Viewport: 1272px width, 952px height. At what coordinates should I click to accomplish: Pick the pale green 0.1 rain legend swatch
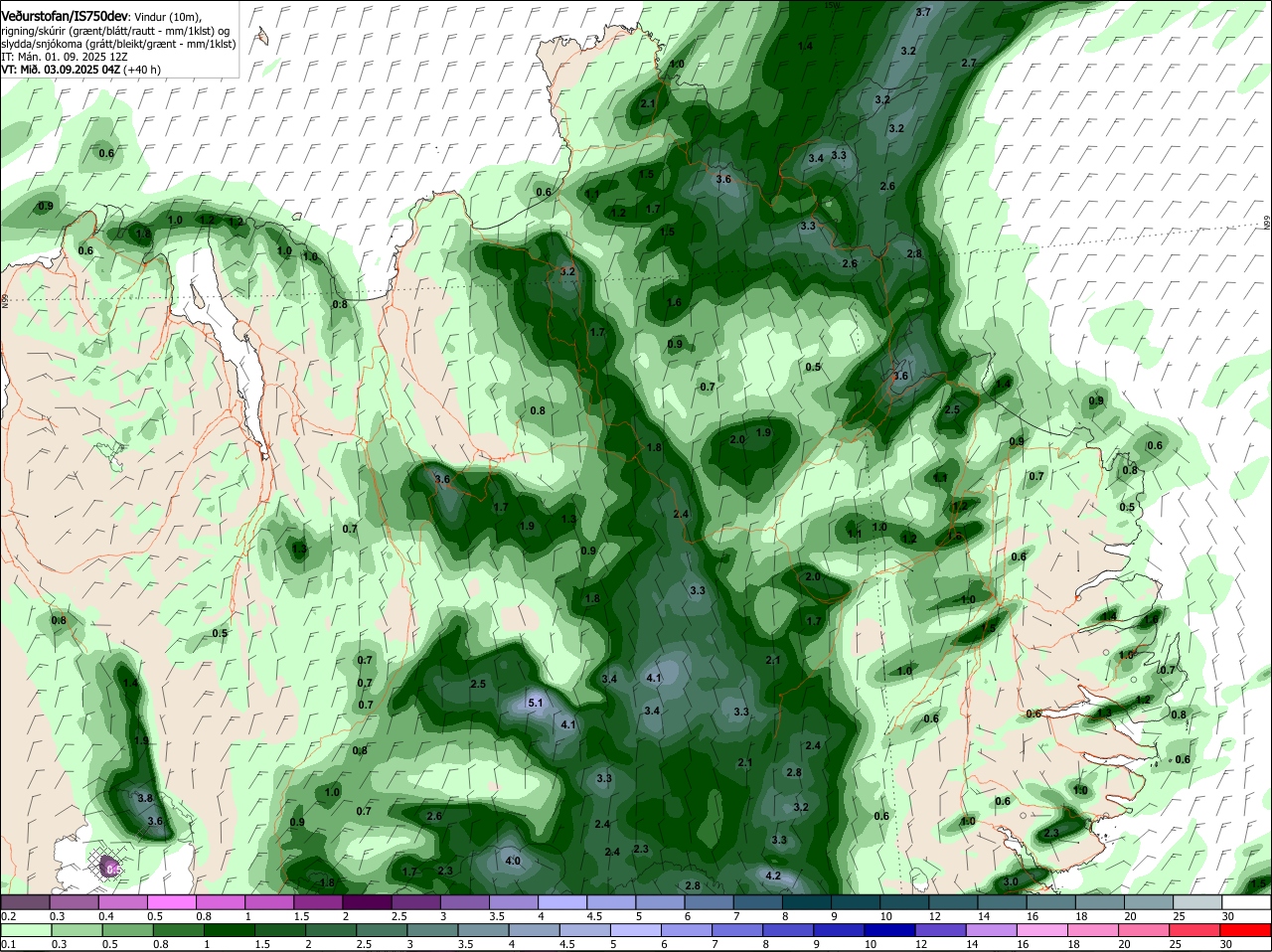[25, 931]
